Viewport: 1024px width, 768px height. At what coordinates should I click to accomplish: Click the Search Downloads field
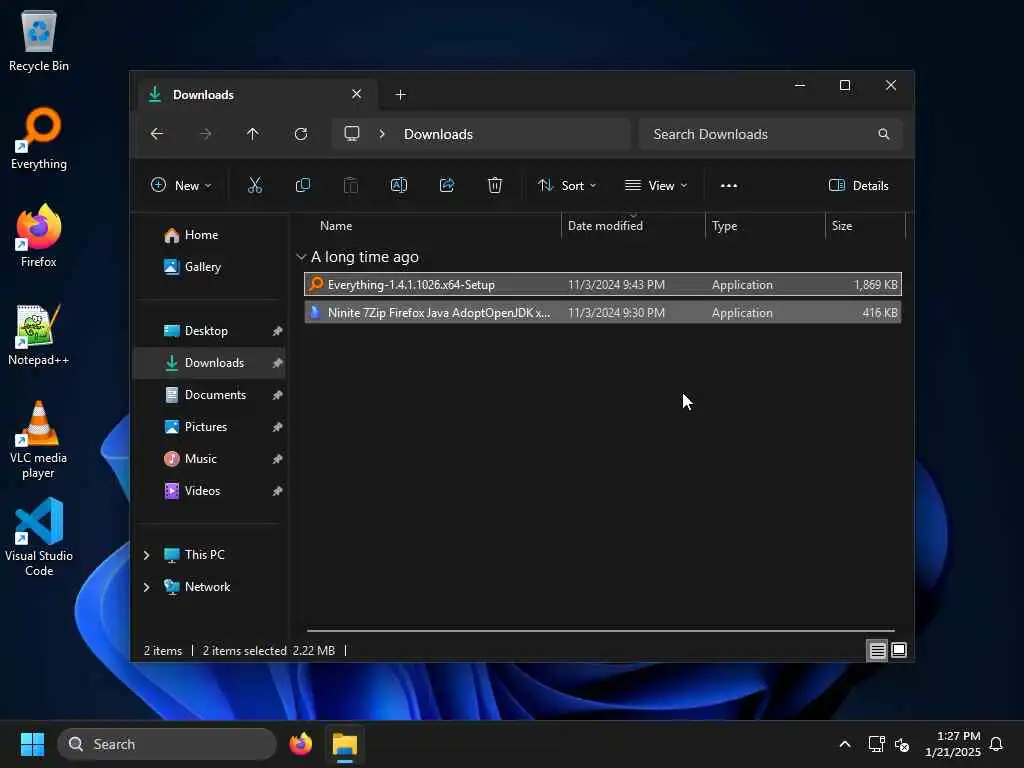[771, 134]
